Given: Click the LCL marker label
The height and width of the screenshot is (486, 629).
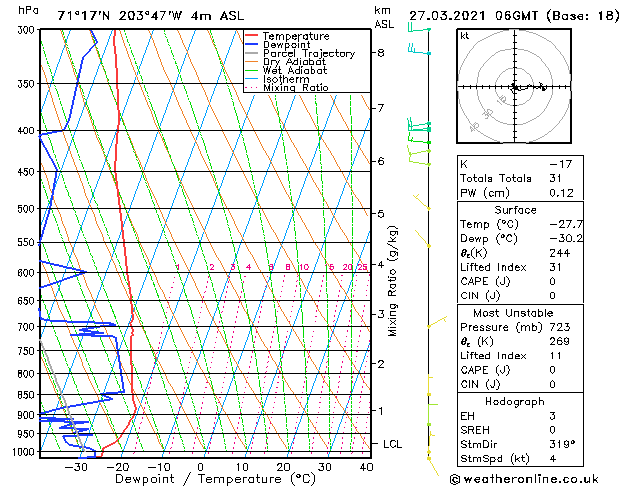Looking at the screenshot, I should click(392, 444).
